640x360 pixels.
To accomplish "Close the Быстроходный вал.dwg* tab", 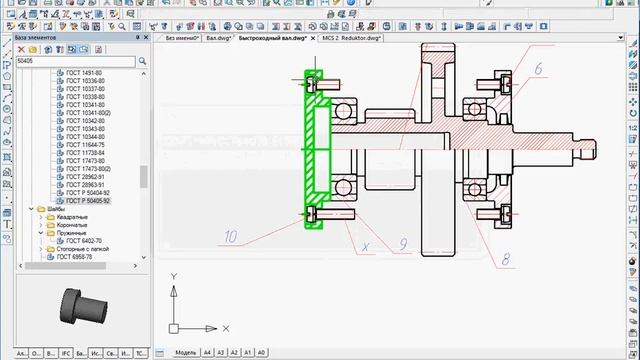I will pyautogui.click(x=313, y=38).
